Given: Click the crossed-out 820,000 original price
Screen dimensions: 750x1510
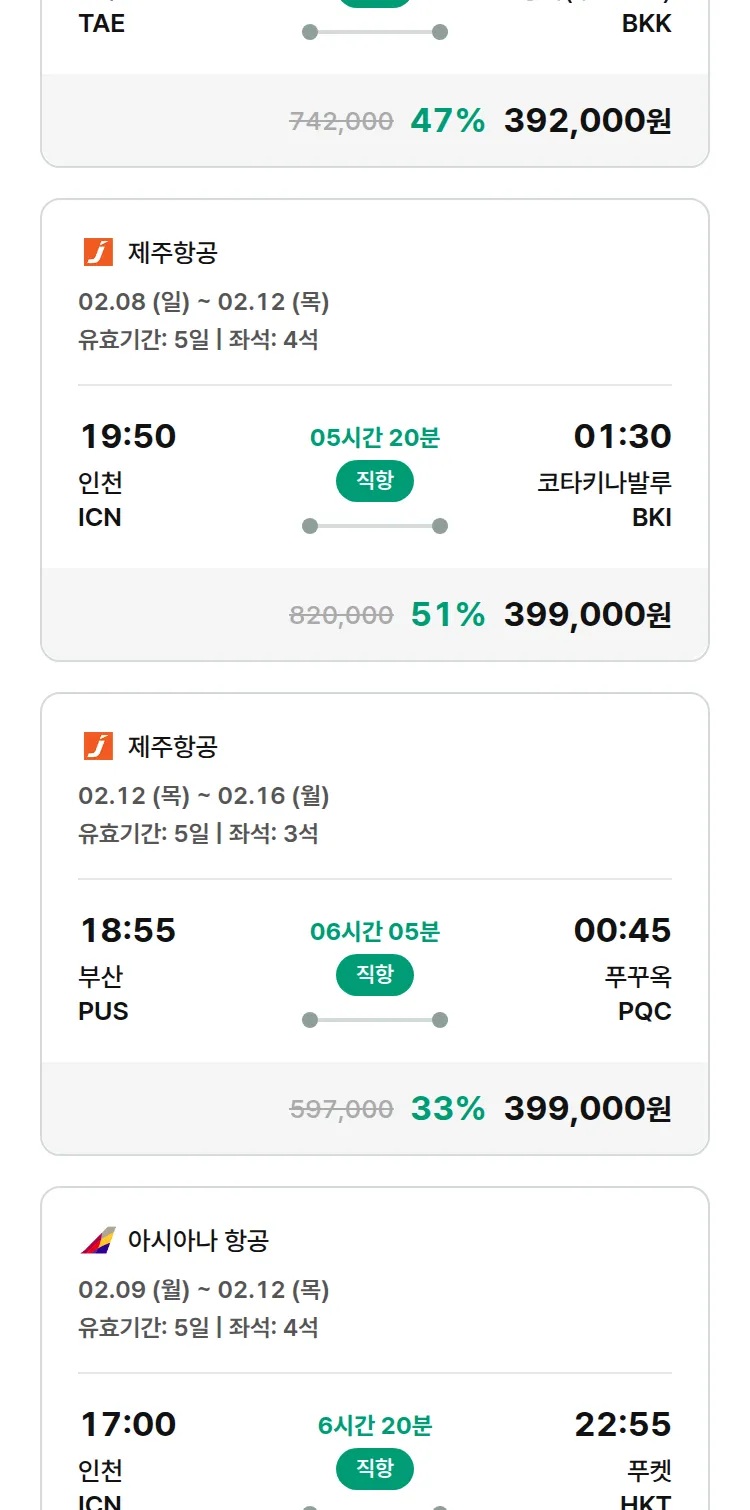Looking at the screenshot, I should tap(341, 616).
